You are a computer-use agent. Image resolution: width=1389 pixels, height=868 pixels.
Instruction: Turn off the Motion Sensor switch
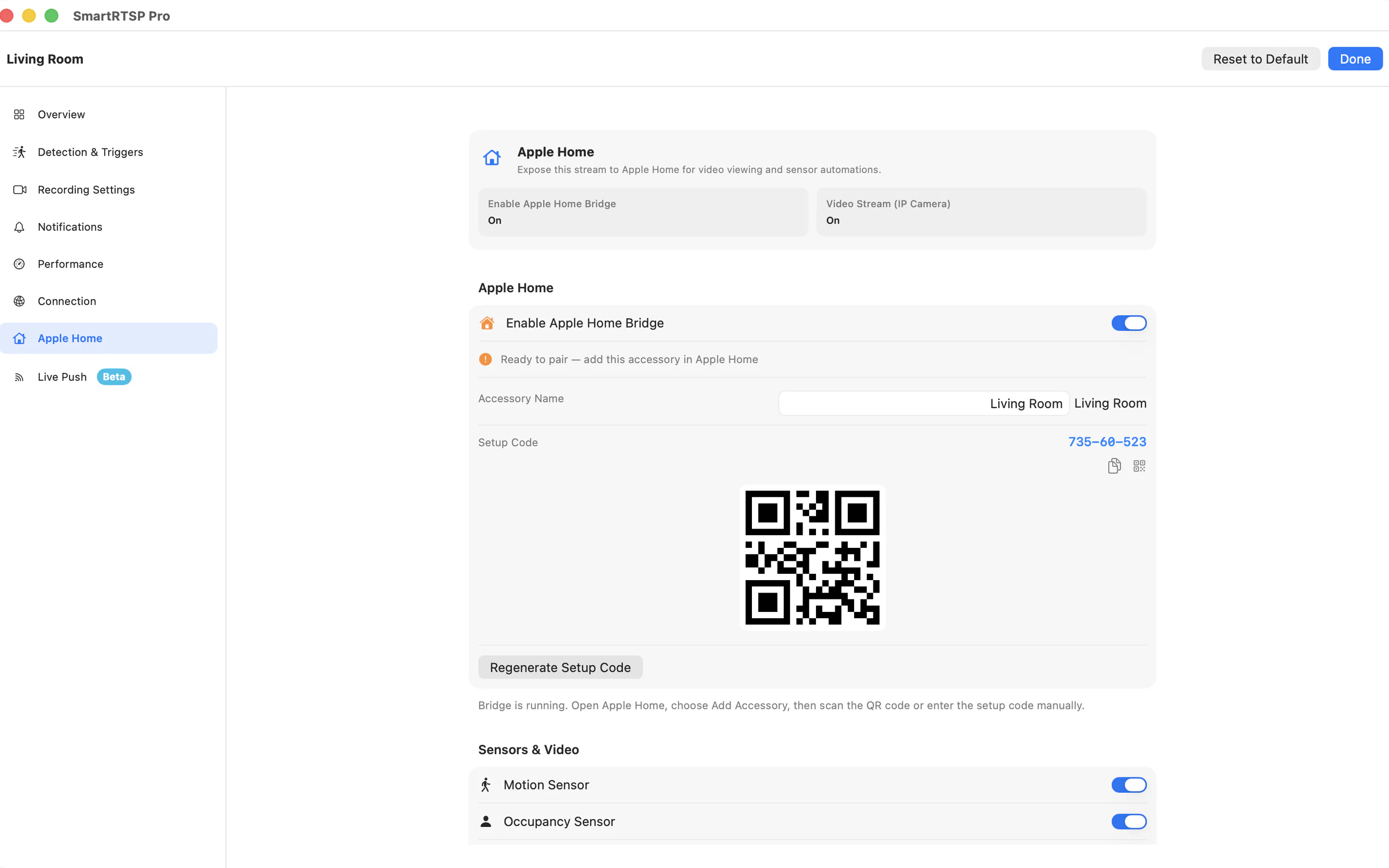(x=1129, y=785)
